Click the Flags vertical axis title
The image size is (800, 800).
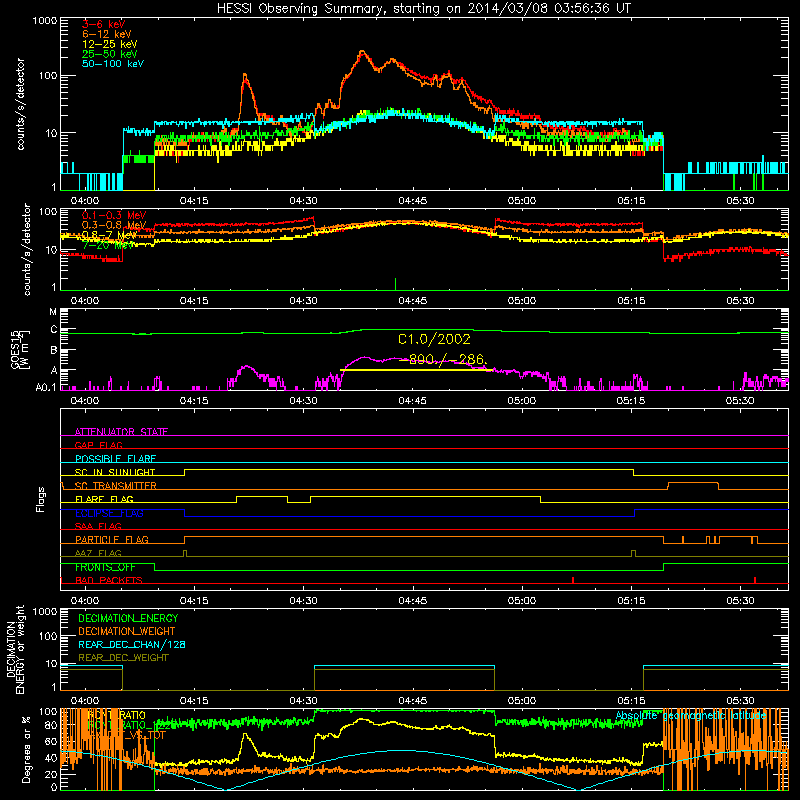[x=40, y=499]
